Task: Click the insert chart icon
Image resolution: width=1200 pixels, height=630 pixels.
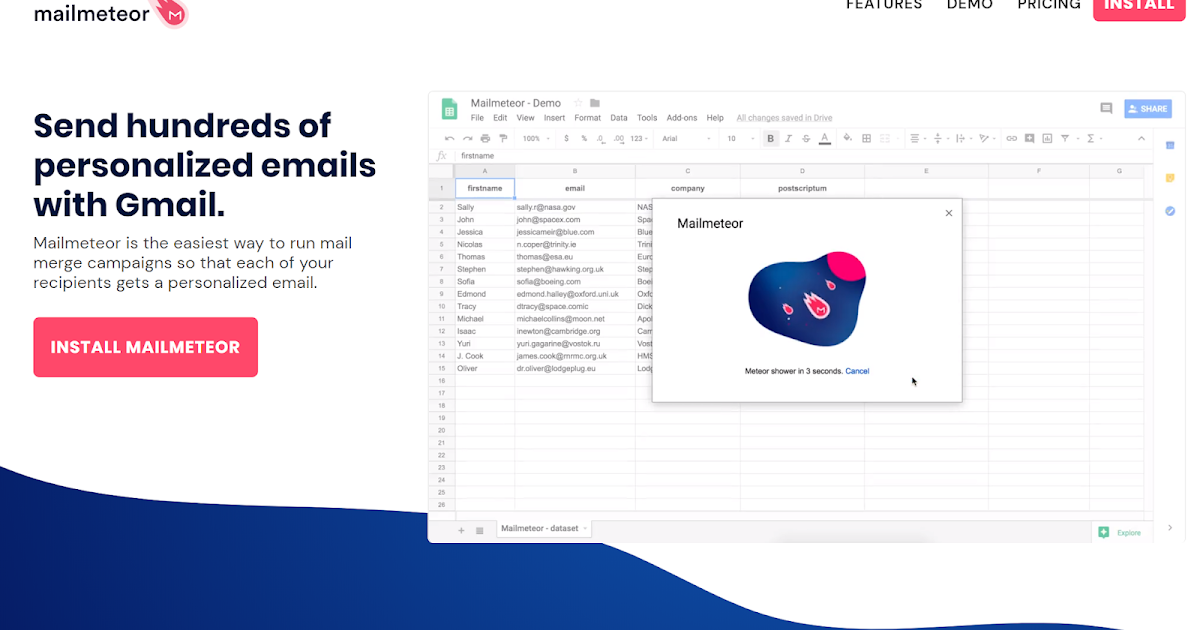Action: 1047,138
